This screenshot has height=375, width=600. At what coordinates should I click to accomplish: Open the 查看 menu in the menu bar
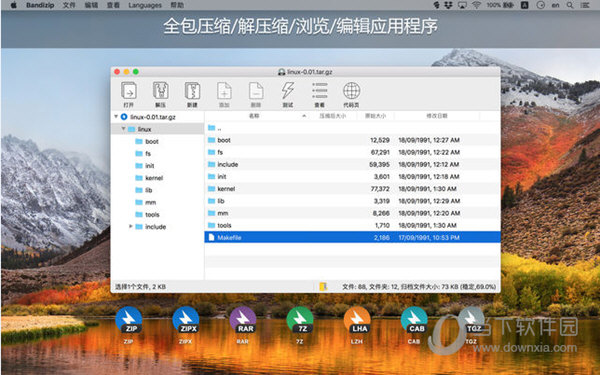(x=113, y=5)
